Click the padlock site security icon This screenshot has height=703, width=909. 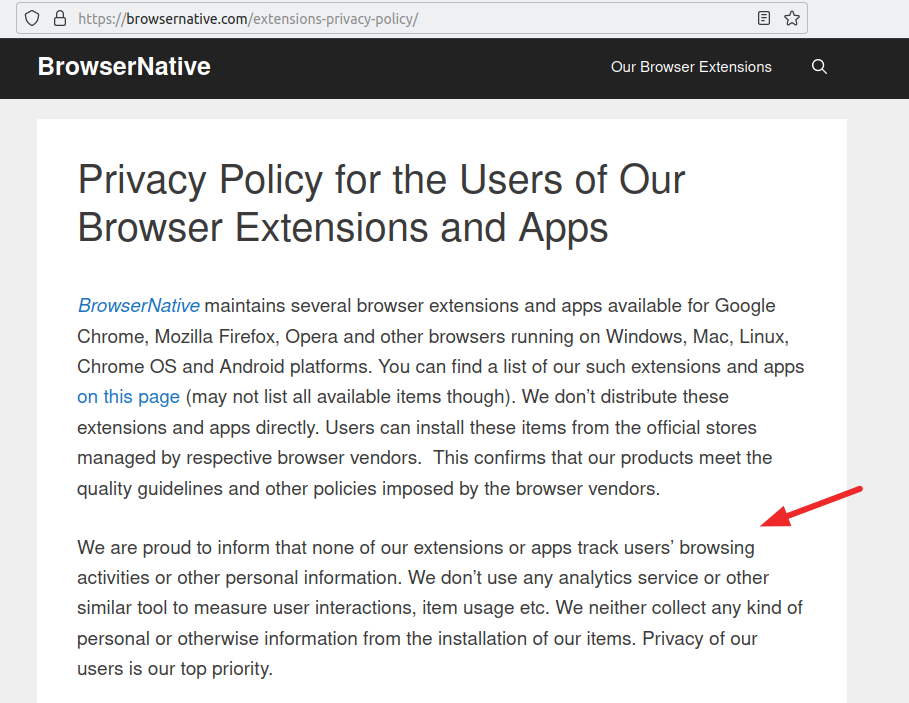click(x=60, y=19)
